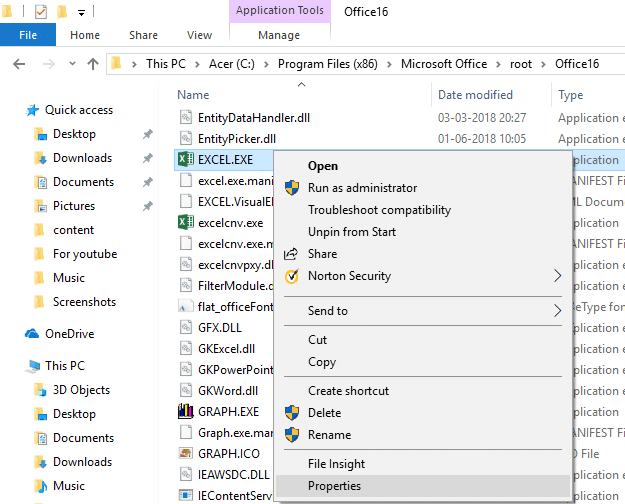Switch to the View ribbon tab
Image resolution: width=625 pixels, height=504 pixels.
point(199,35)
